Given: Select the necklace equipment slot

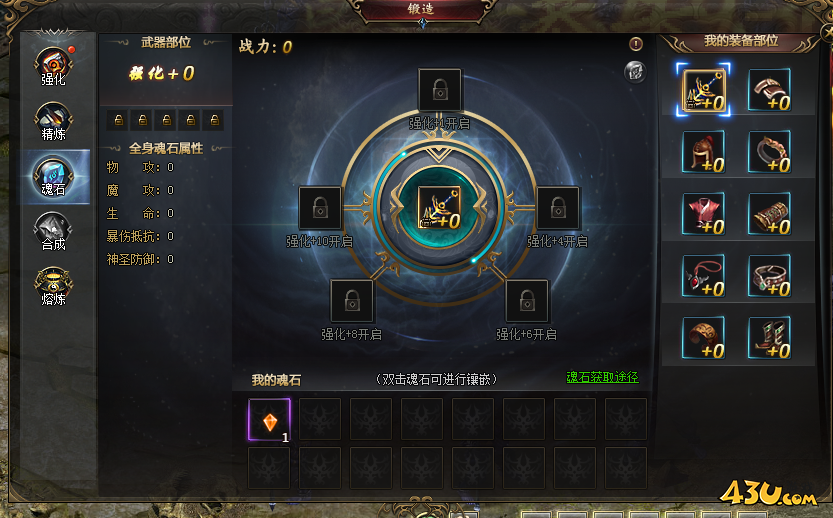Looking at the screenshot, I should click(x=703, y=276).
